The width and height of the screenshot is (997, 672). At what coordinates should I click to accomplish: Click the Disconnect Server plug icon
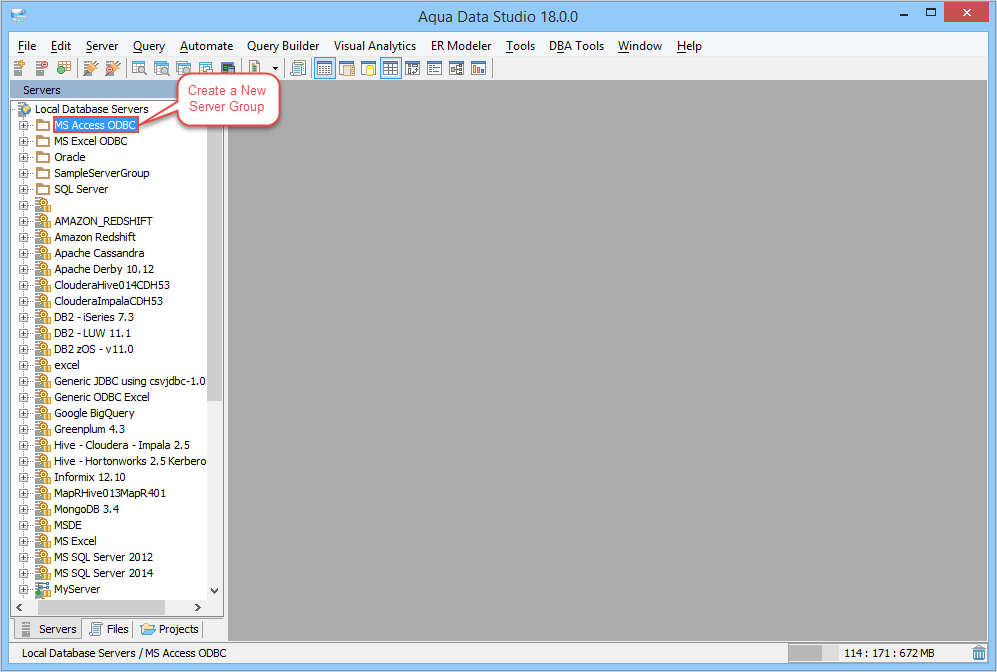113,68
